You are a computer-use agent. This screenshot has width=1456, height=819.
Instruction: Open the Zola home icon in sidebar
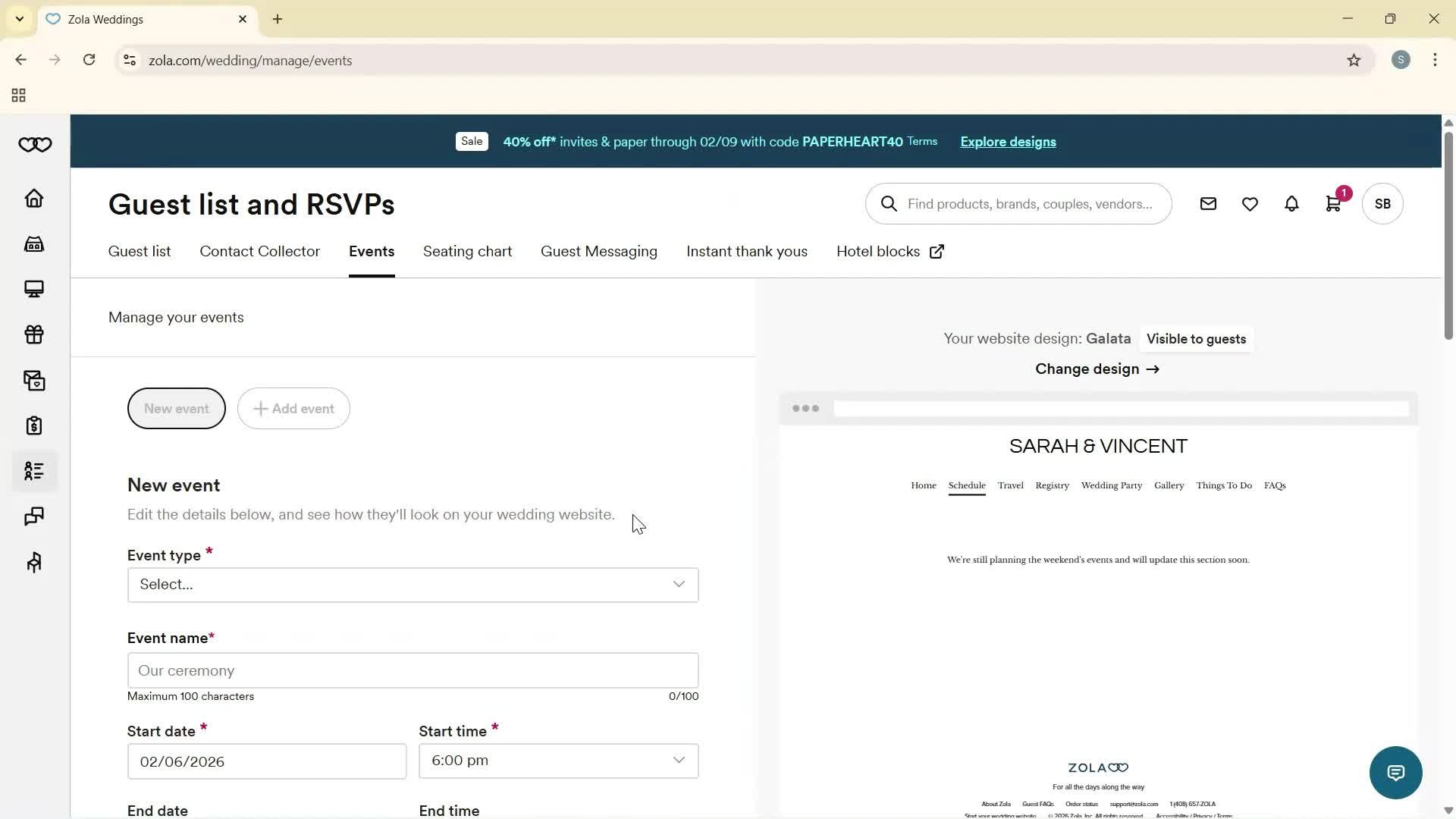click(34, 198)
